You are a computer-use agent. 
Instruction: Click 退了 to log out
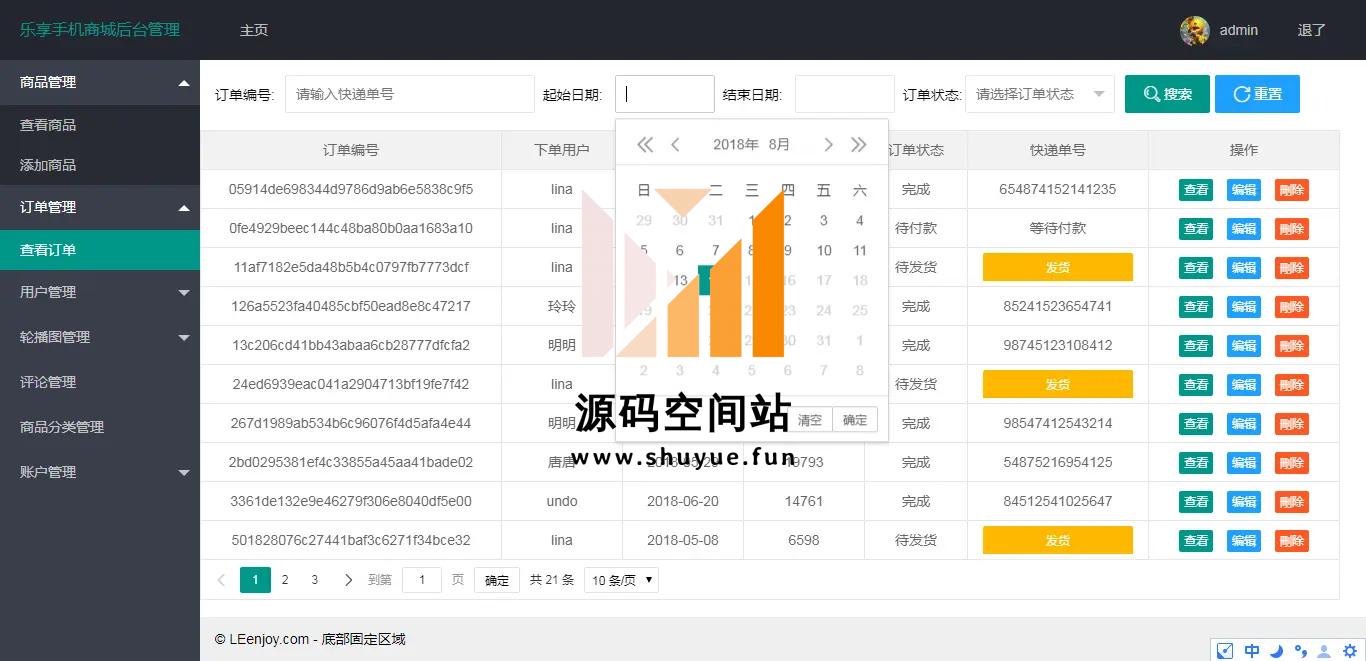[x=1311, y=30]
